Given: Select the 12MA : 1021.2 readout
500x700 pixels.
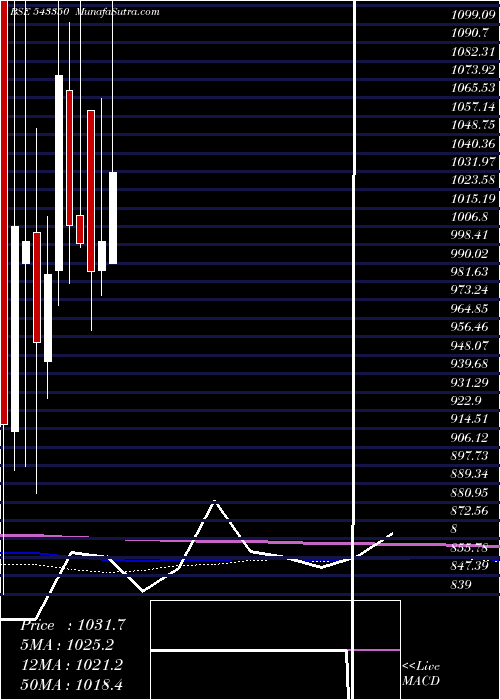Looking at the screenshot, I should [x=72, y=665].
